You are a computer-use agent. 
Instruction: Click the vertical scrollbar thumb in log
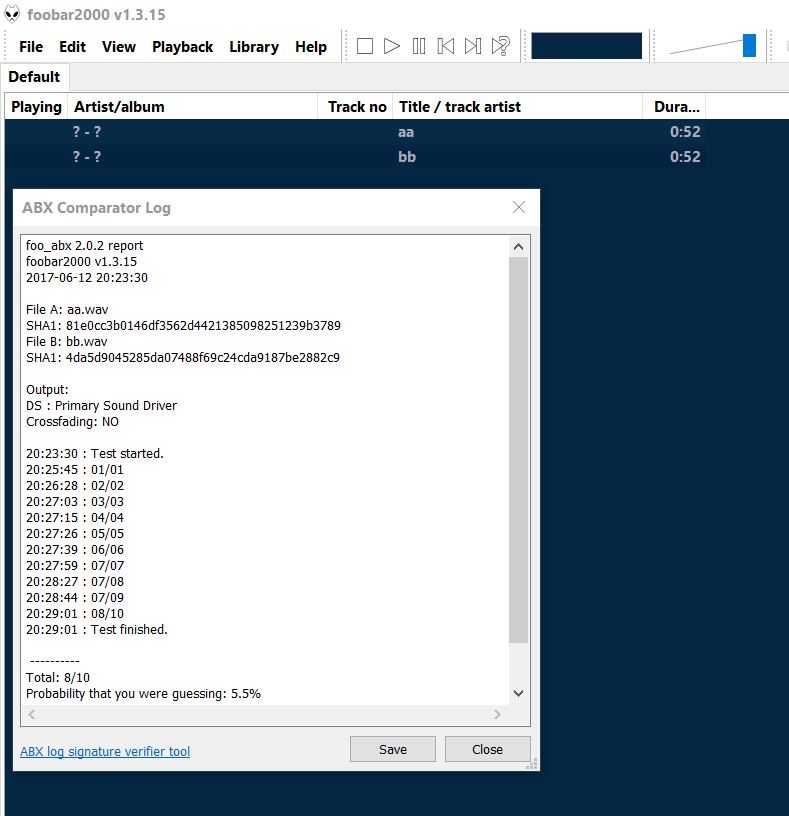pos(518,450)
